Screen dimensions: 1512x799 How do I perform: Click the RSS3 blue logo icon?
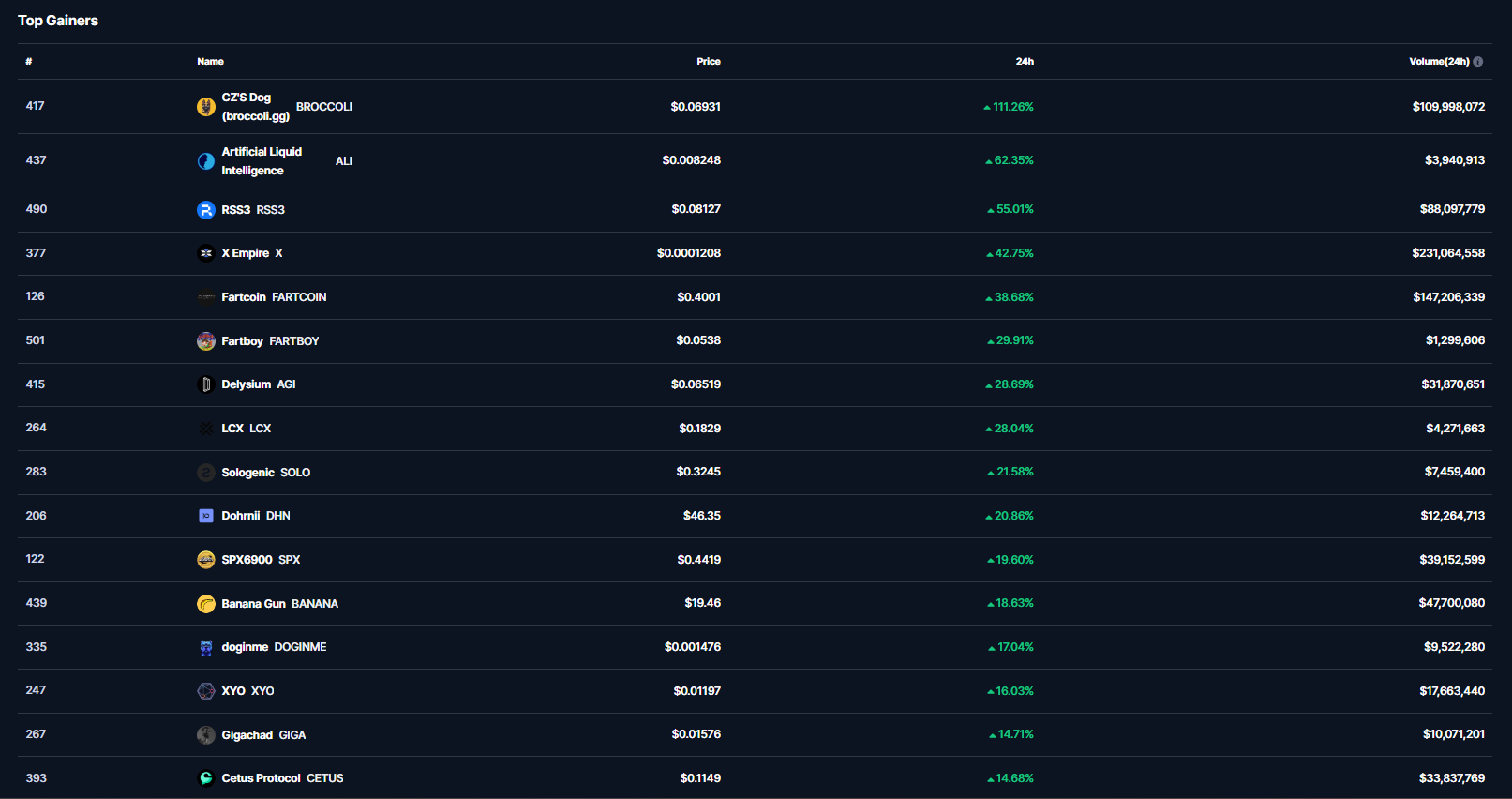click(x=206, y=210)
